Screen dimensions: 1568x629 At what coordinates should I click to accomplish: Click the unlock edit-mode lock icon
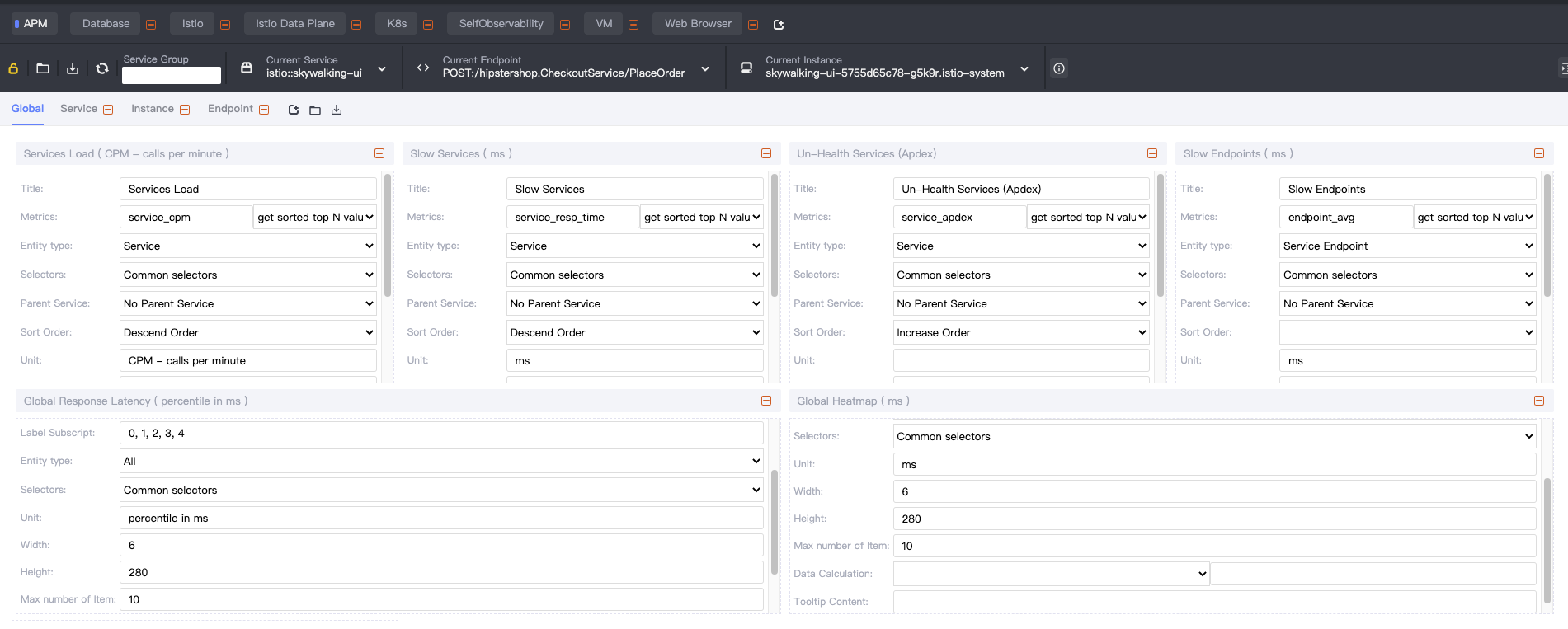pos(13,68)
